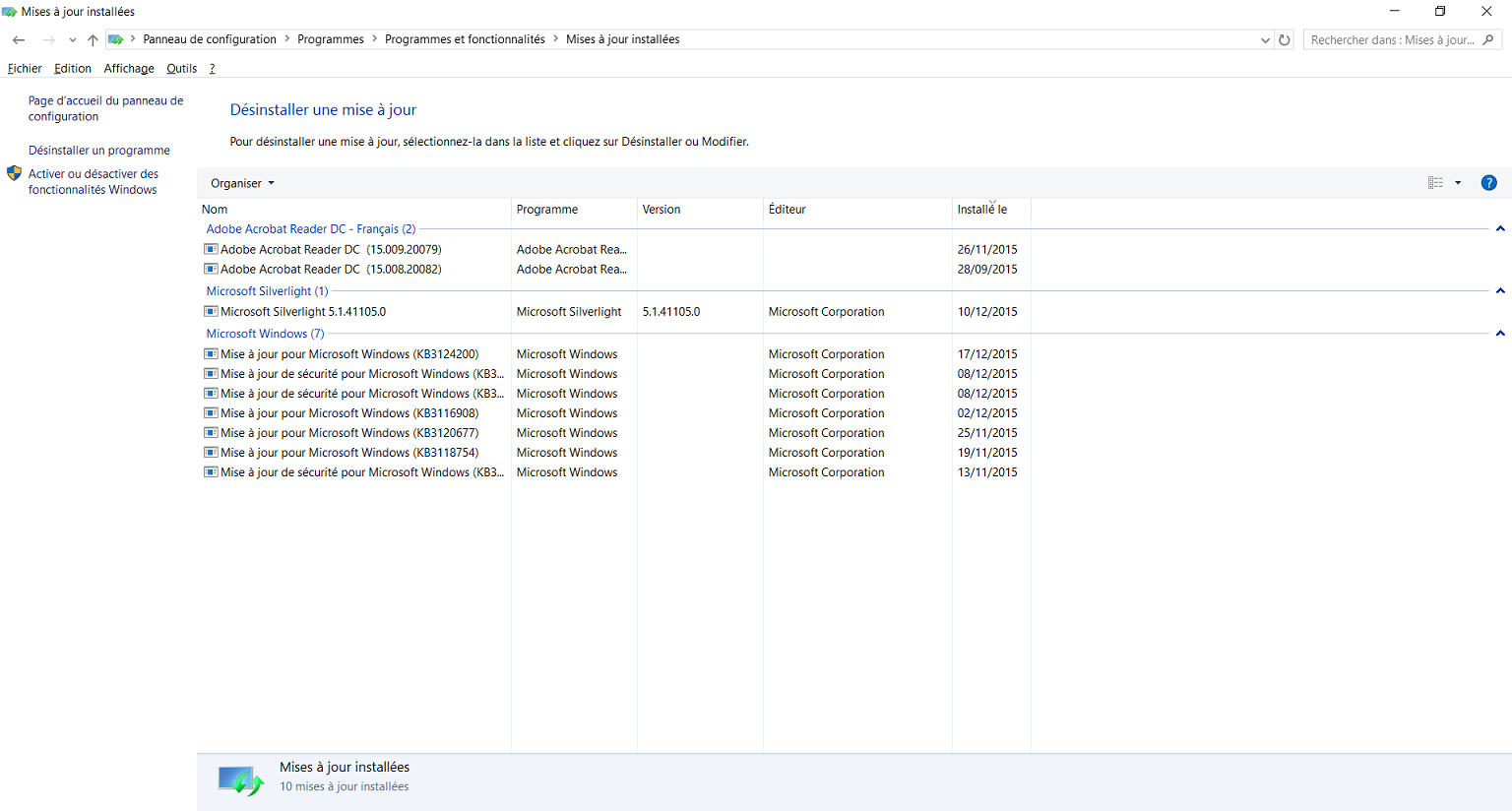Viewport: 1512px width, 811px height.
Task: Select 'Adobe Acrobat Reader DC (15.008.20082)' entry
Action: pyautogui.click(x=331, y=270)
